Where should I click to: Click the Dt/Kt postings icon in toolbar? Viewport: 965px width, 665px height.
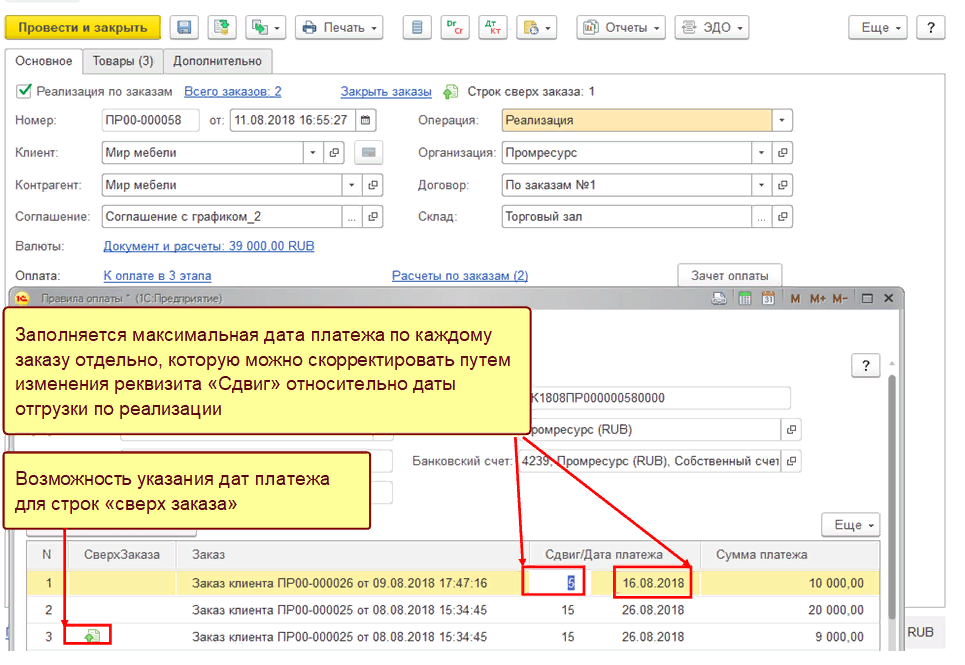492,28
